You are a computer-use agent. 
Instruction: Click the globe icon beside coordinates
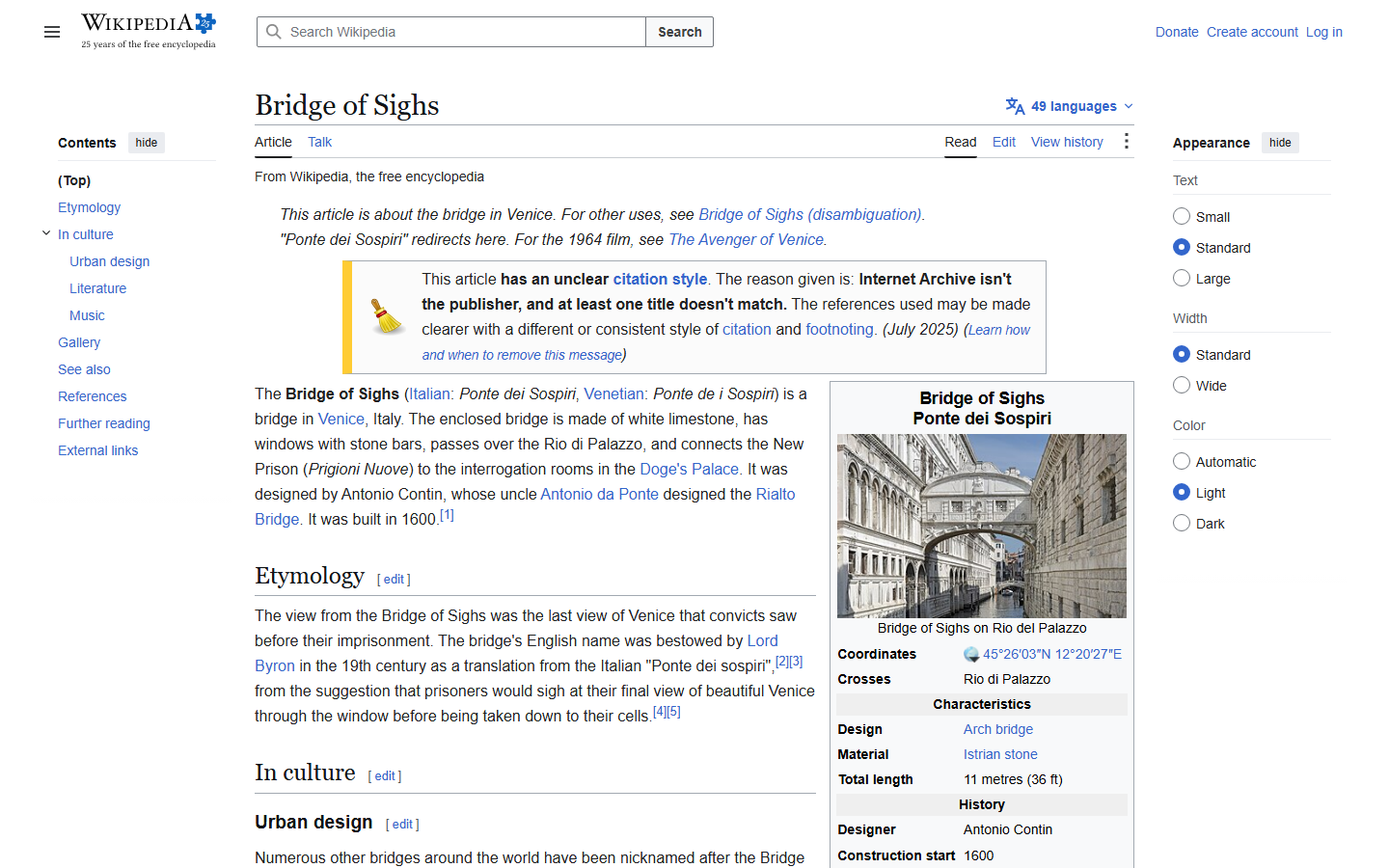click(971, 654)
